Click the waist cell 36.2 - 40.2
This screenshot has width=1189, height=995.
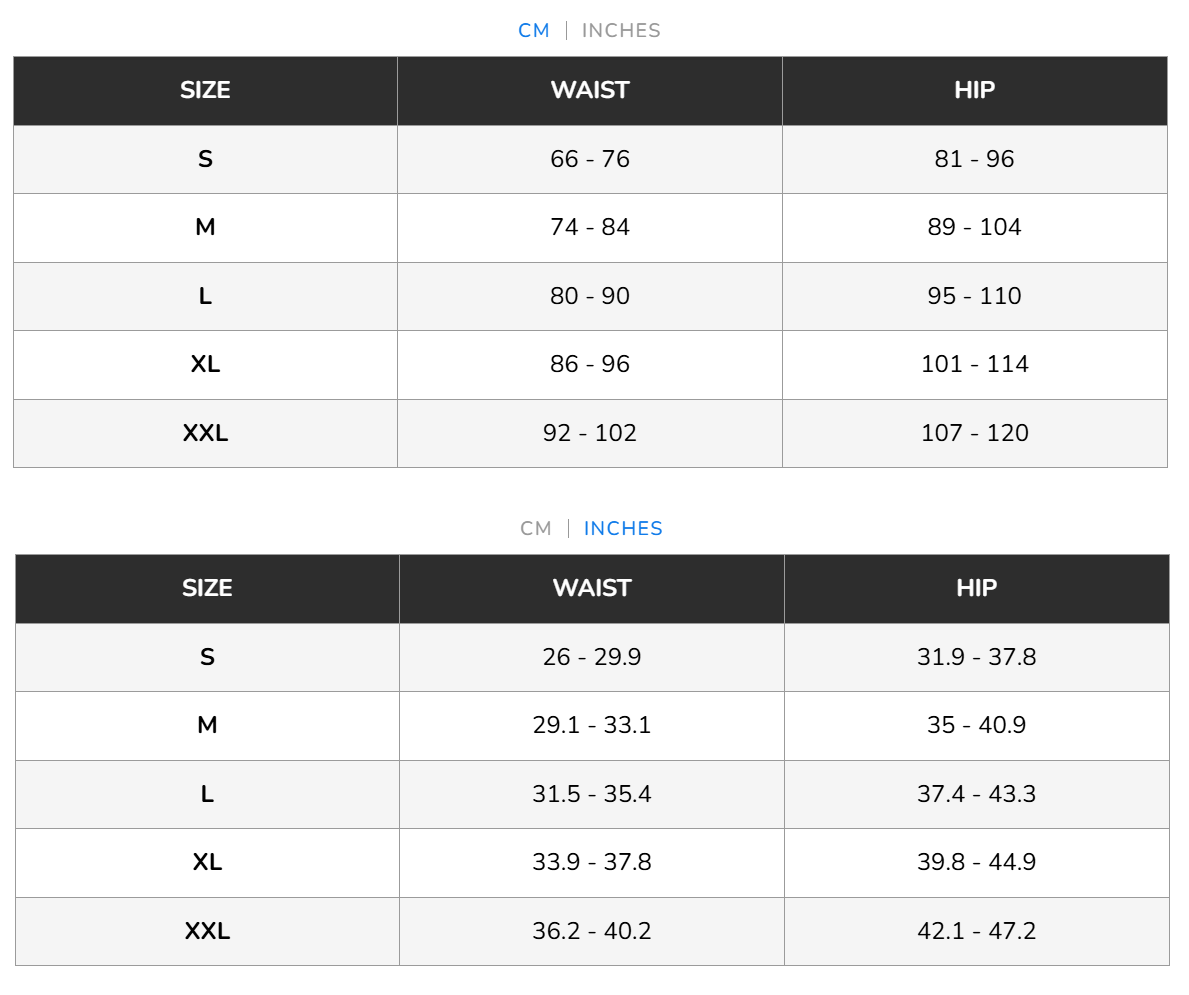pos(592,931)
